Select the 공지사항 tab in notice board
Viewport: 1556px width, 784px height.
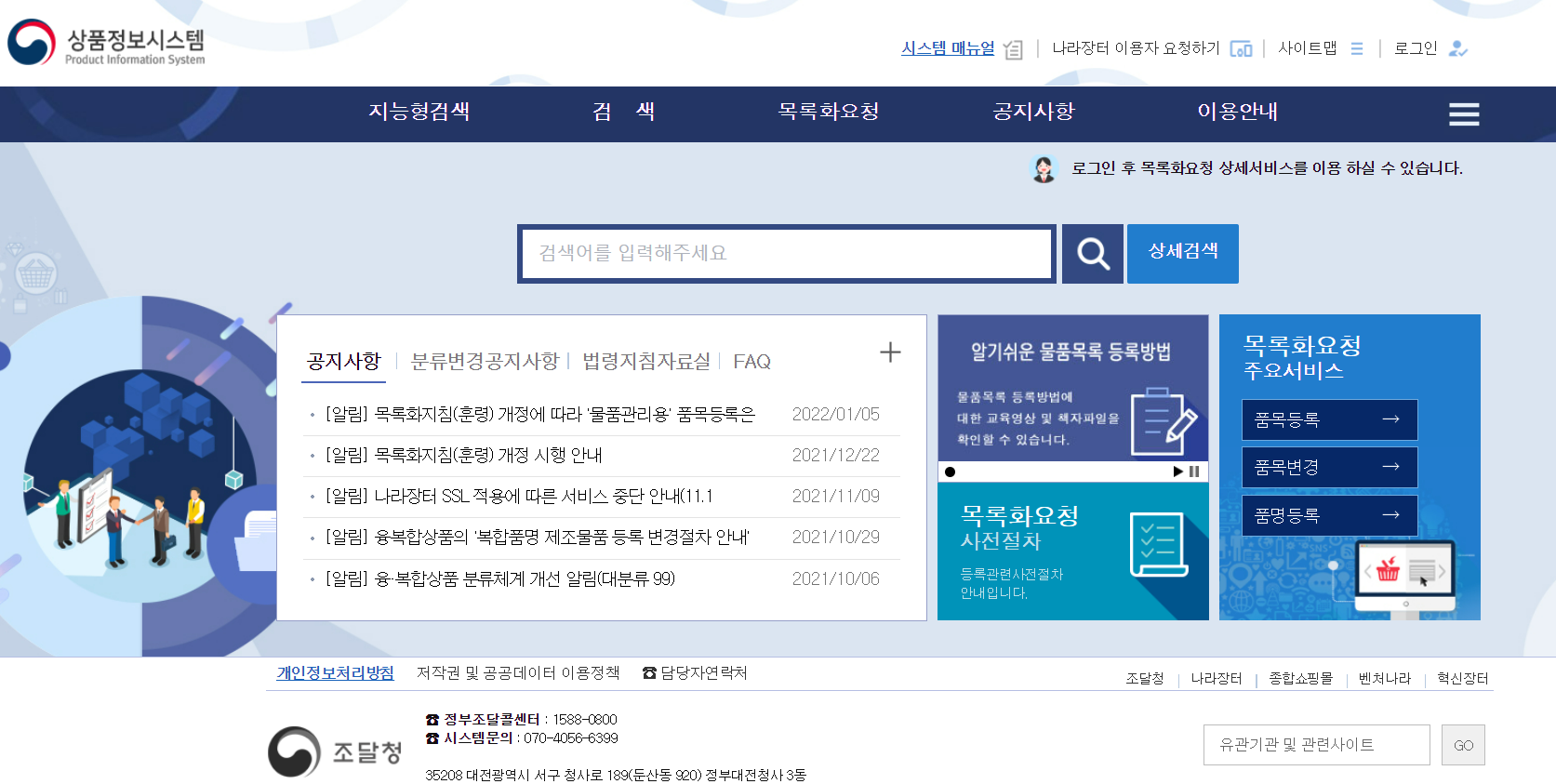coord(344,362)
